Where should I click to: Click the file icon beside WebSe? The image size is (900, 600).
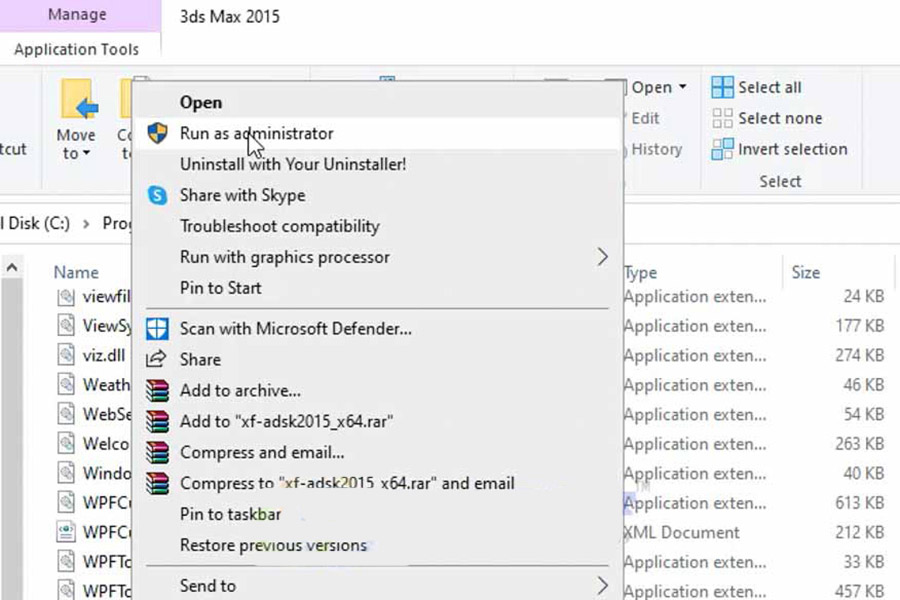[66, 414]
